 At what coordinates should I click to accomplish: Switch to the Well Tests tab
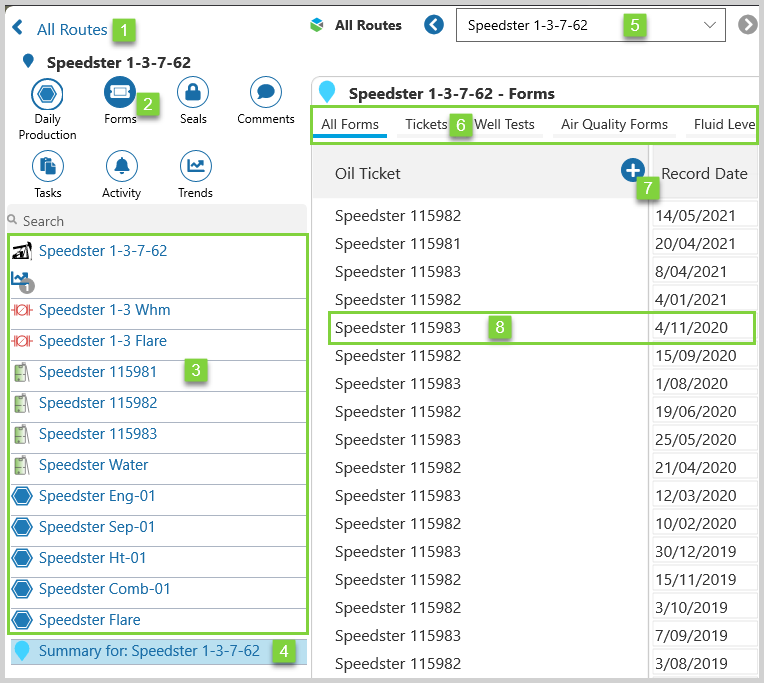click(504, 125)
